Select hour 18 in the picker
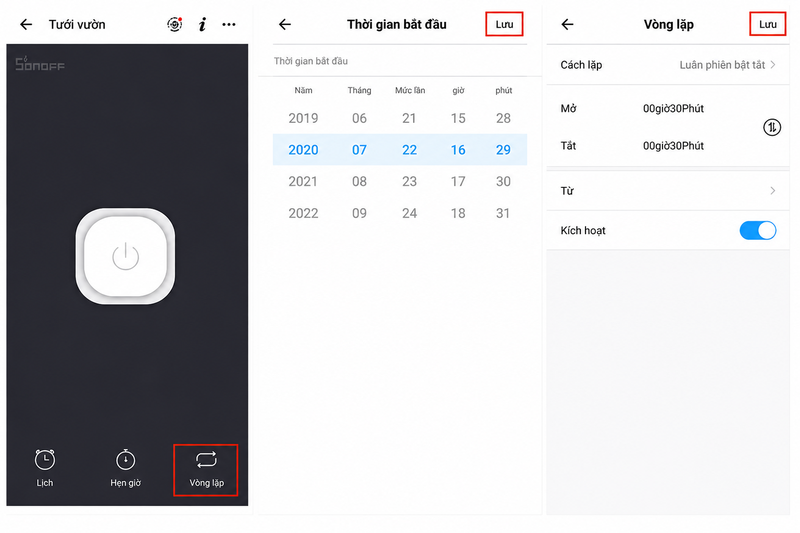The image size is (800, 533). (x=458, y=213)
